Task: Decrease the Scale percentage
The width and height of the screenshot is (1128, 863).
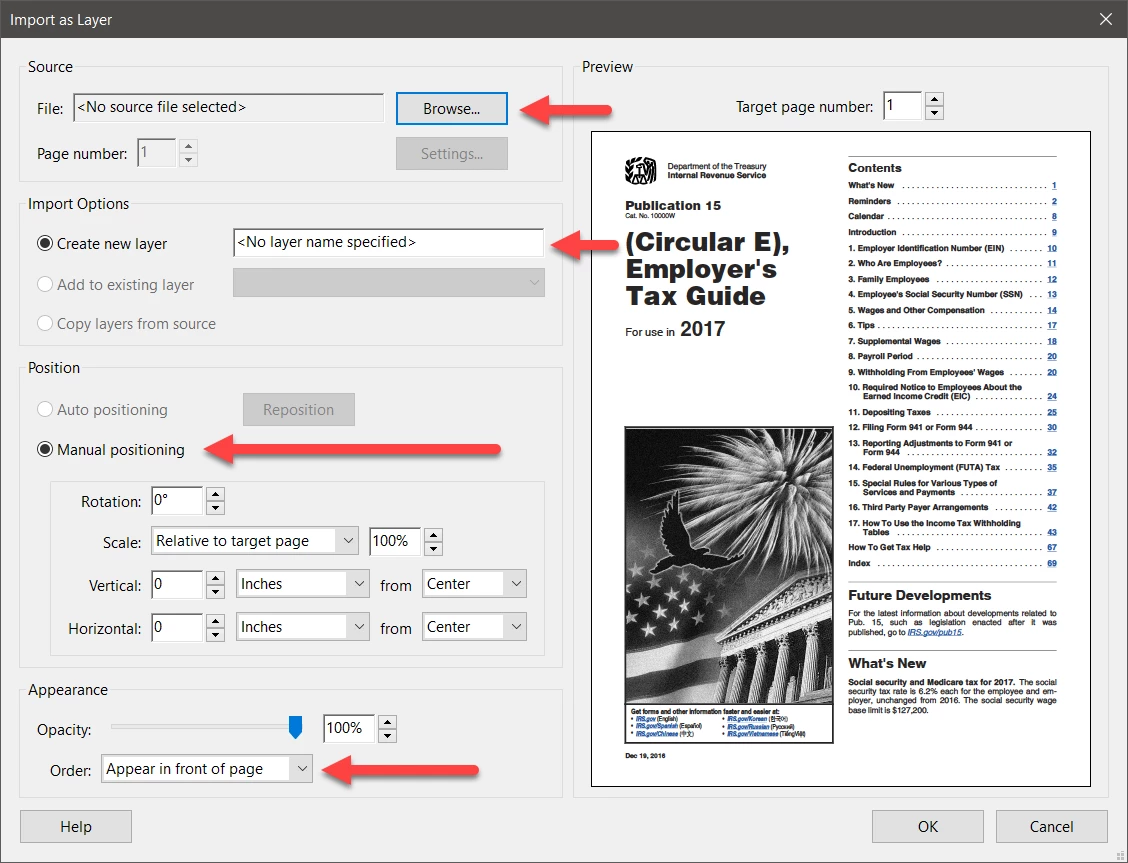Action: [x=433, y=549]
